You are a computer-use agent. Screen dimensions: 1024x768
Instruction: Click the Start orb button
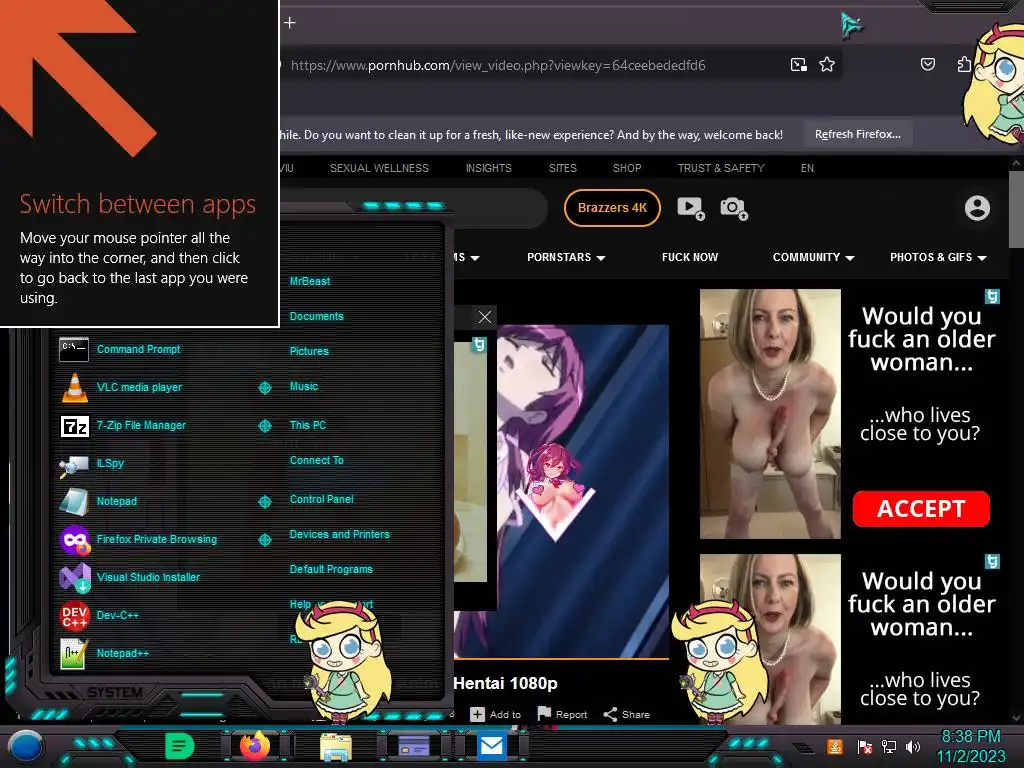pyautogui.click(x=25, y=746)
